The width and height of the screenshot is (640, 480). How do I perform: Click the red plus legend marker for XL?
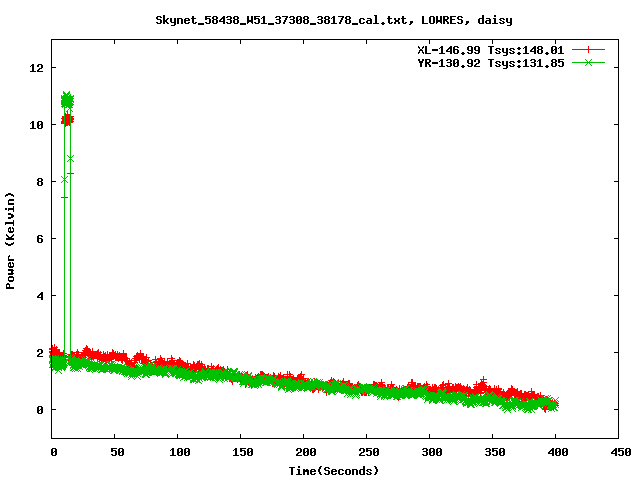click(x=588, y=50)
